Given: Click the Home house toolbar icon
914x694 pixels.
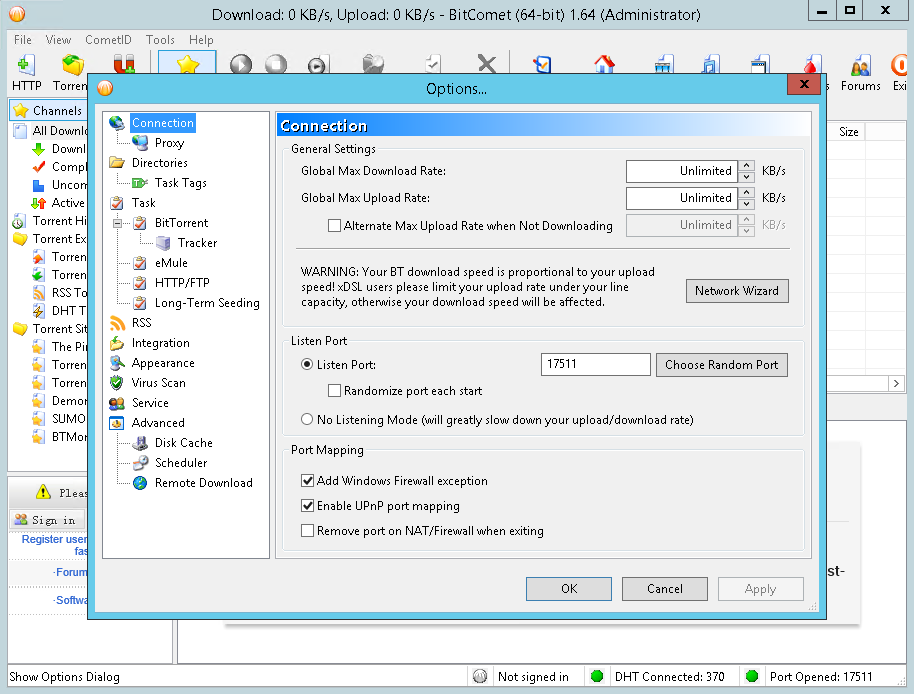Looking at the screenshot, I should click(x=604, y=64).
